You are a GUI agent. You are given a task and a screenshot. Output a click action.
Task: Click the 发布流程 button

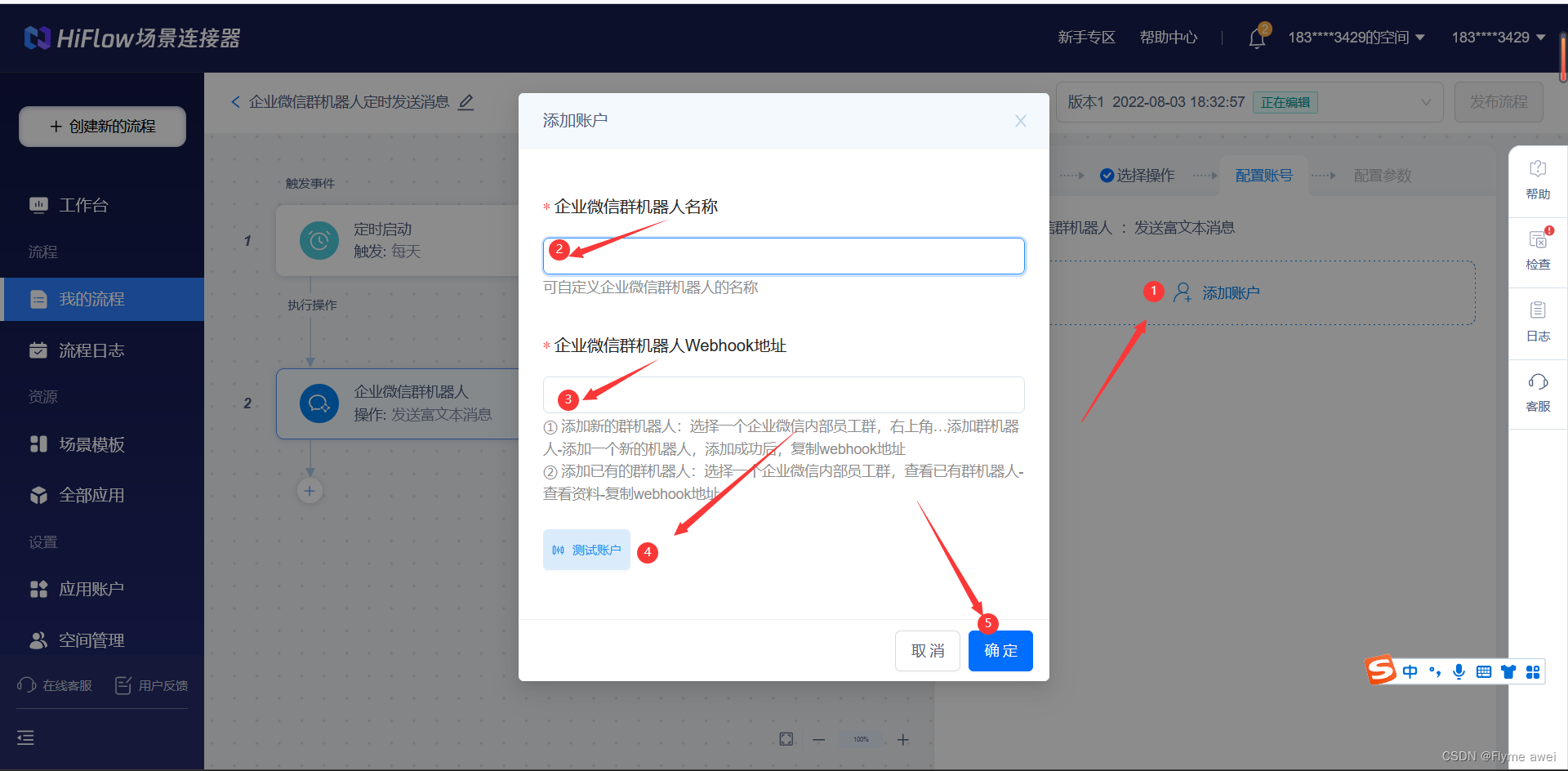pos(1499,102)
